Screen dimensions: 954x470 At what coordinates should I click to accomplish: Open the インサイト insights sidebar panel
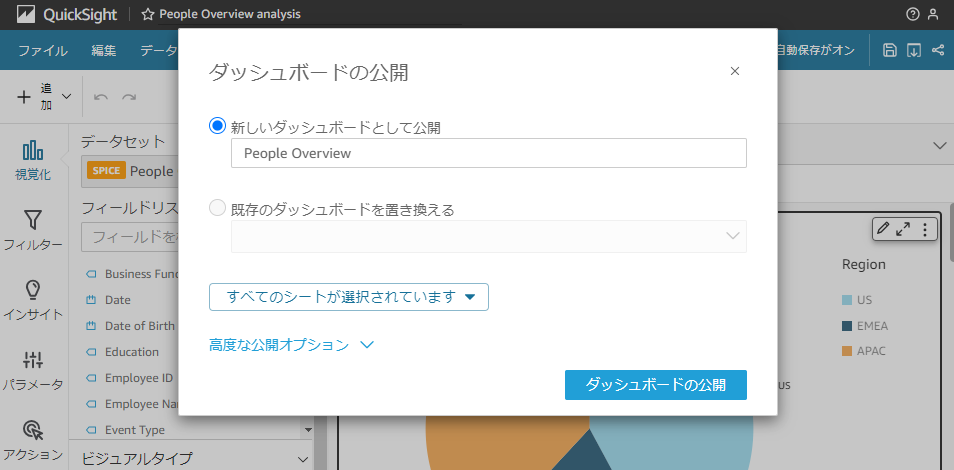click(x=33, y=300)
